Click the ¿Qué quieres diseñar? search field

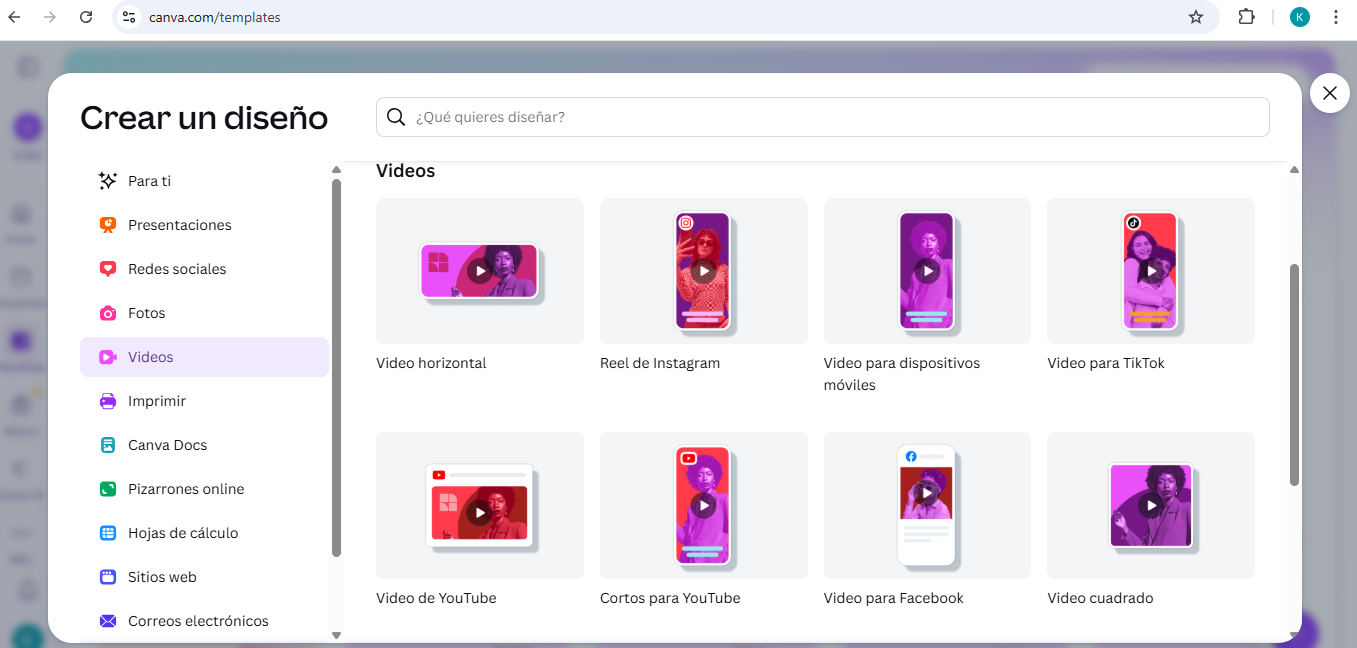tap(822, 117)
